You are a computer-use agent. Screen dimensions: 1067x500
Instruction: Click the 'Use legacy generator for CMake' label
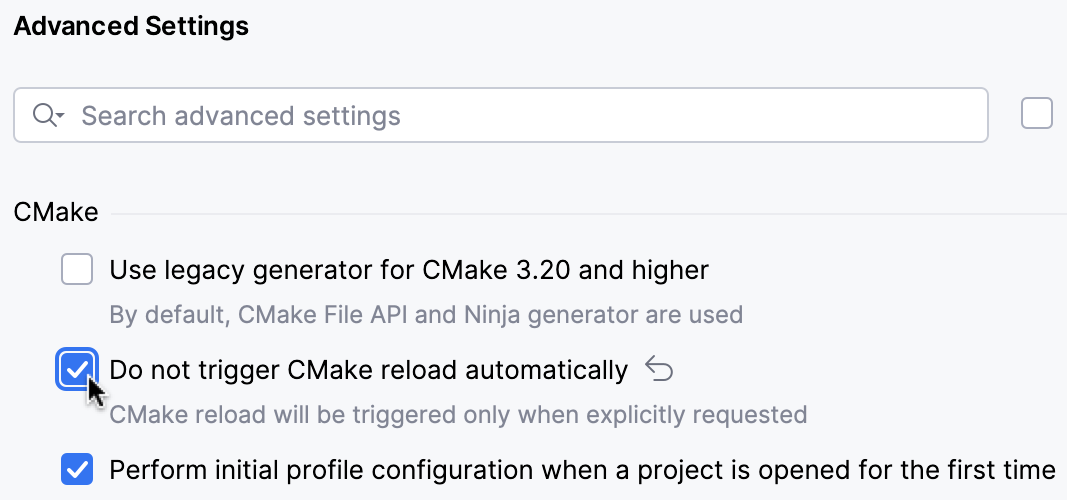(409, 269)
